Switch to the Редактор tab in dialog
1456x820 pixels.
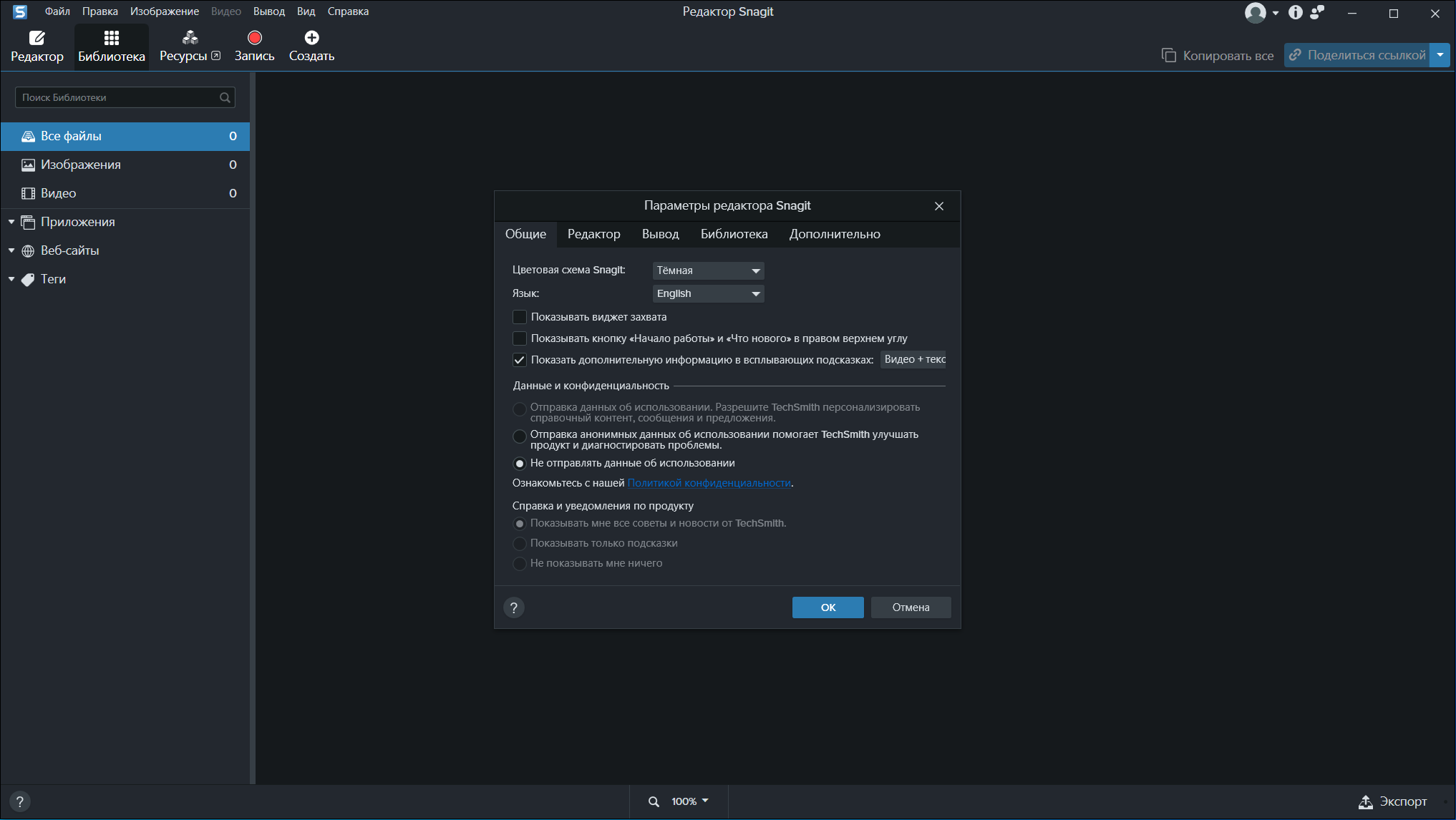(593, 234)
